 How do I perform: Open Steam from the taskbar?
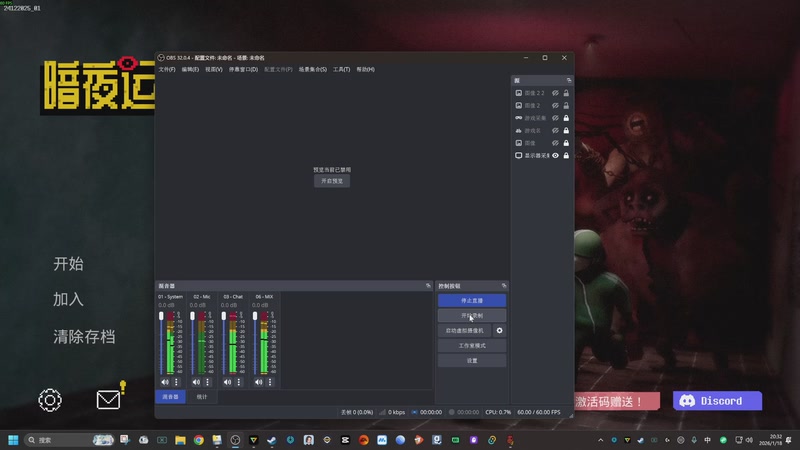click(x=272, y=440)
